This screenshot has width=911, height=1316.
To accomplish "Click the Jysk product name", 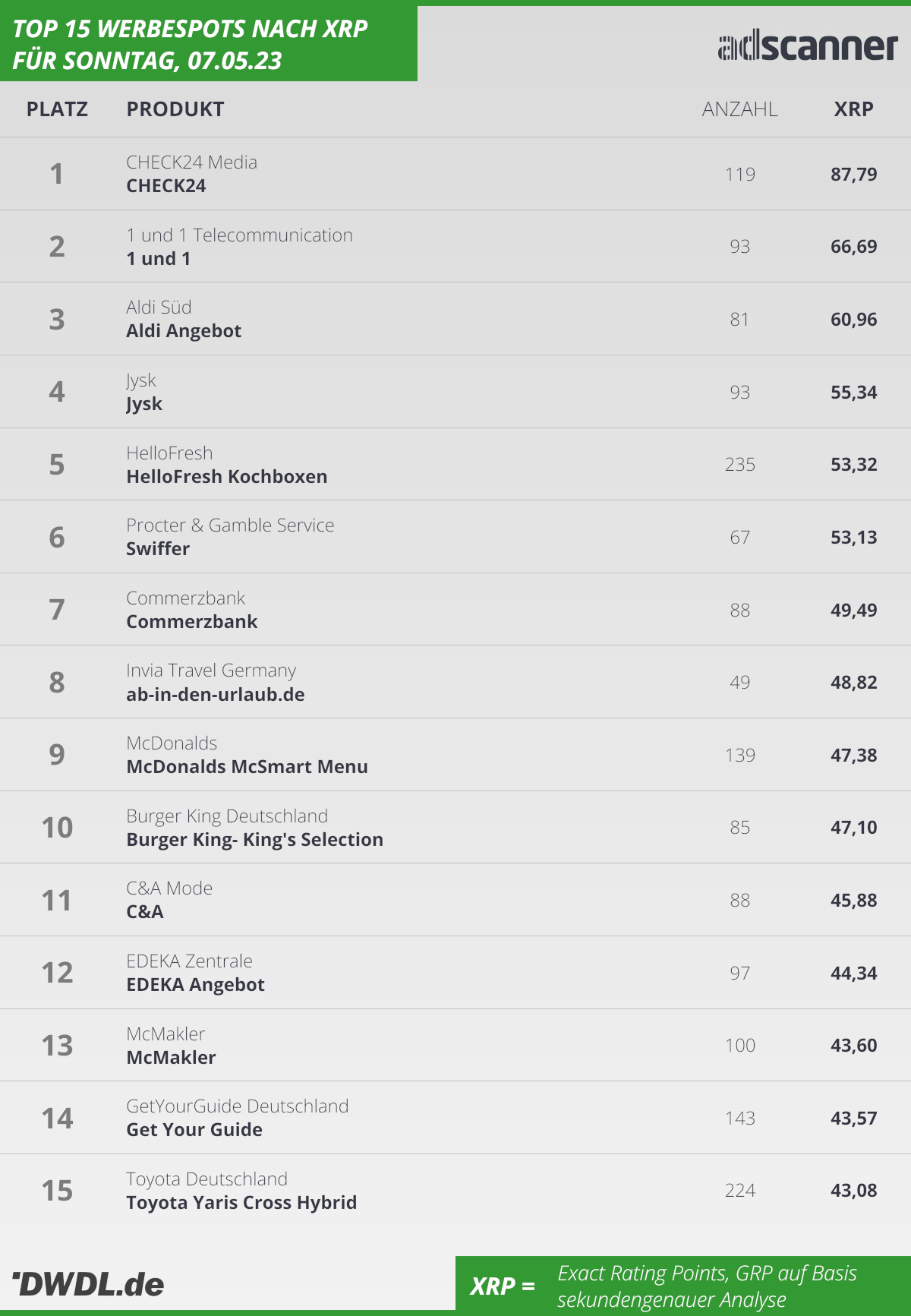I will tap(144, 404).
